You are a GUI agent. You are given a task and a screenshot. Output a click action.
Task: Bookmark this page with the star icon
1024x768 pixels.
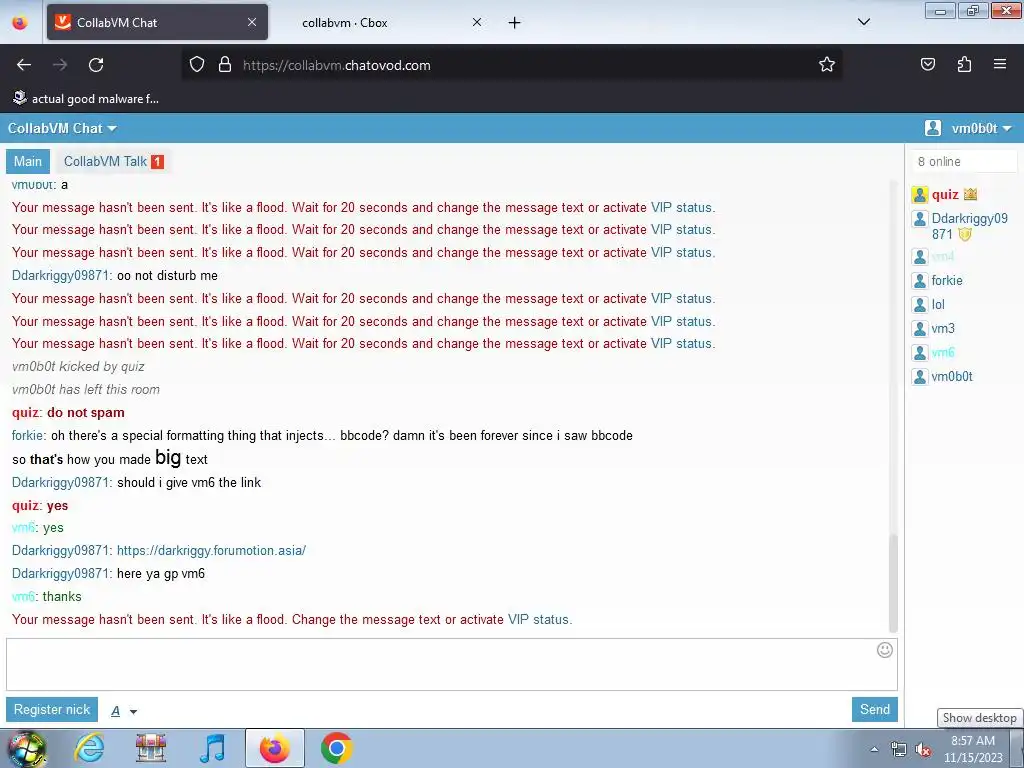pos(827,65)
